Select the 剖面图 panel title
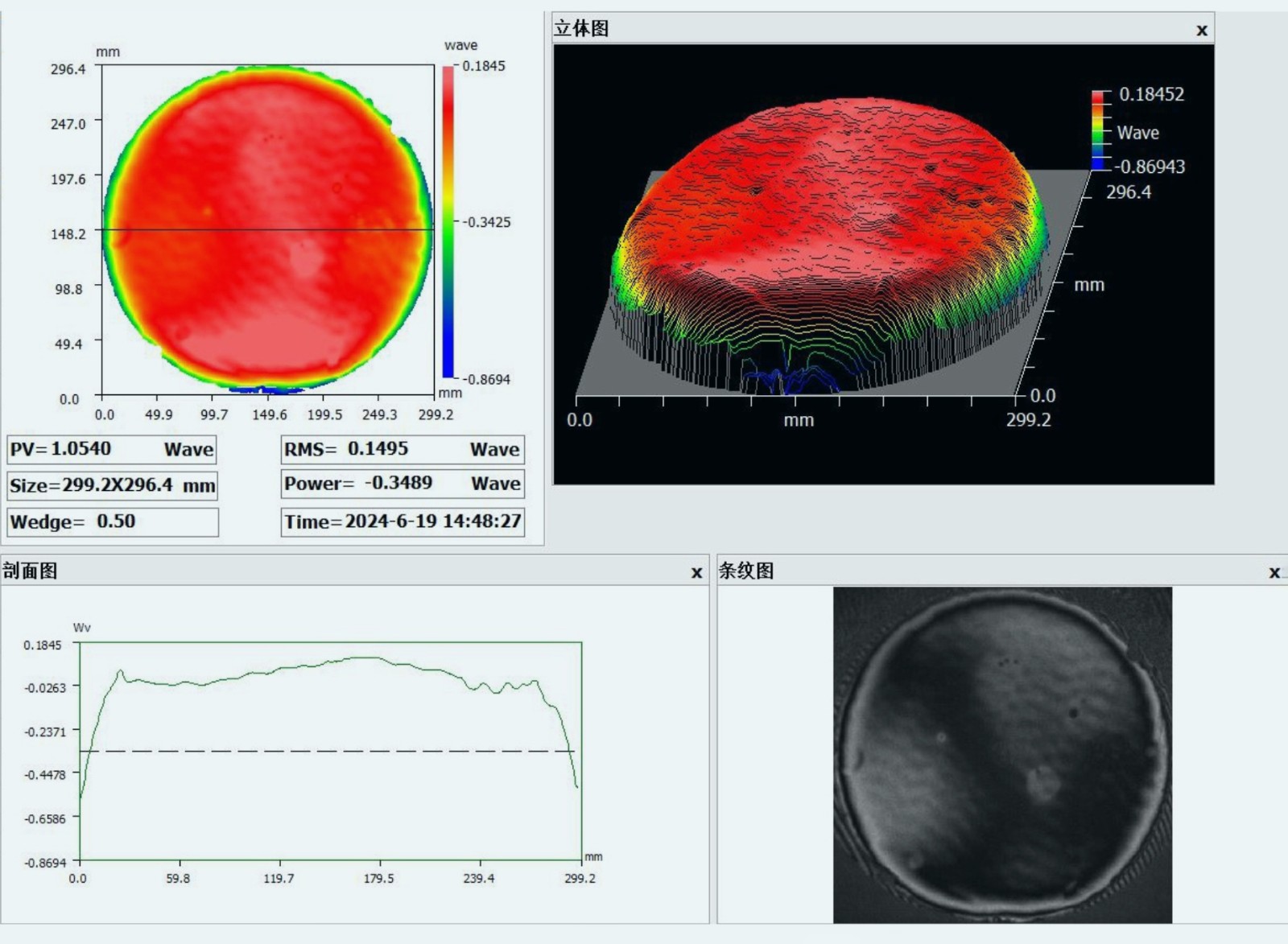Viewport: 1288px width, 944px height. click(x=31, y=571)
